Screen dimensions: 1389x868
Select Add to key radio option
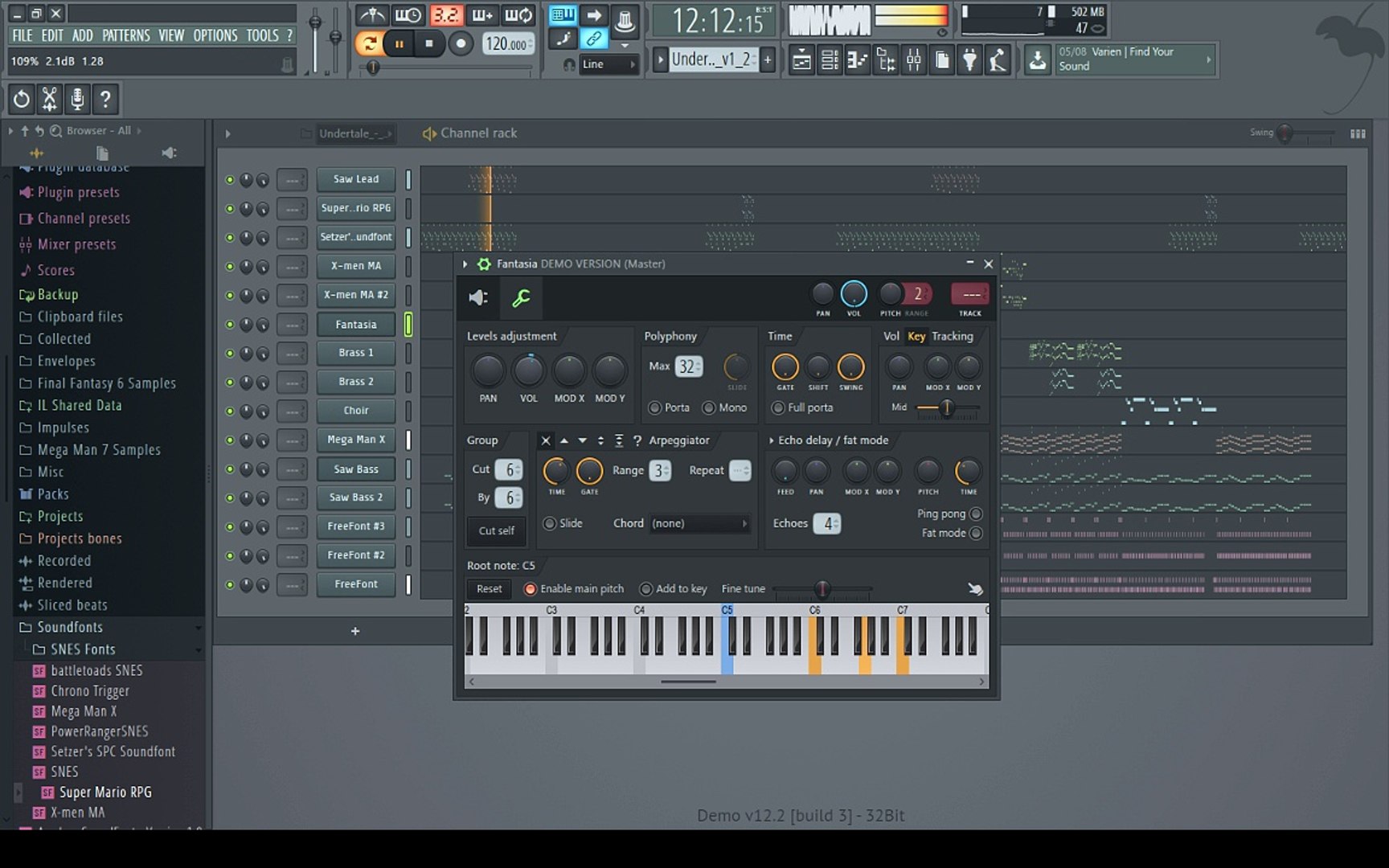click(x=645, y=589)
